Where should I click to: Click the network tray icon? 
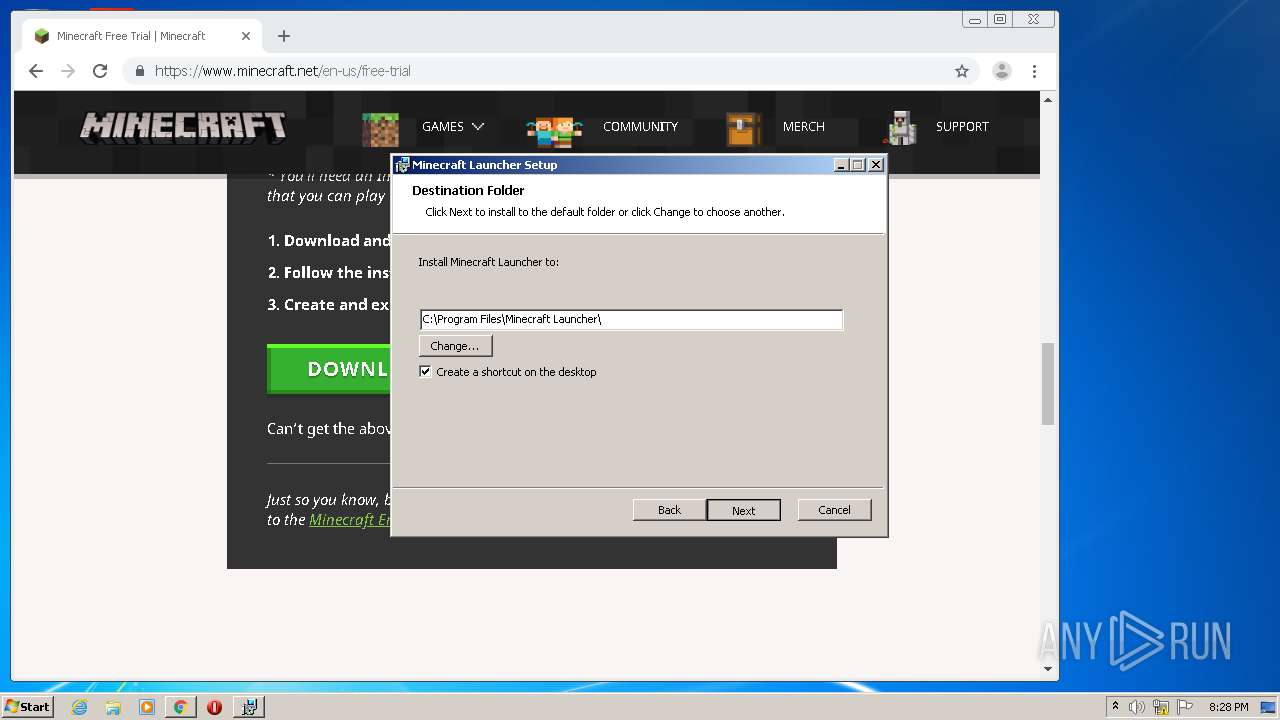click(1161, 707)
